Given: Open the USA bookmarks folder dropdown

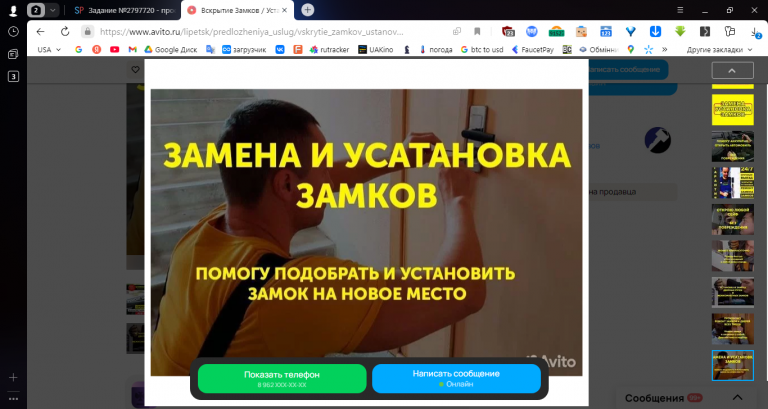Looking at the screenshot, I should point(49,49).
